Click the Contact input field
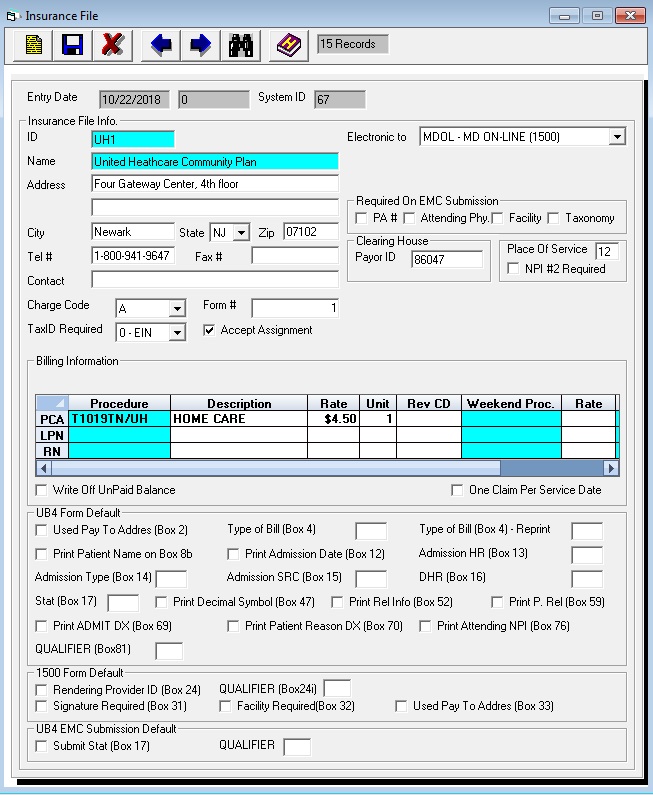653x796 pixels. 215,280
